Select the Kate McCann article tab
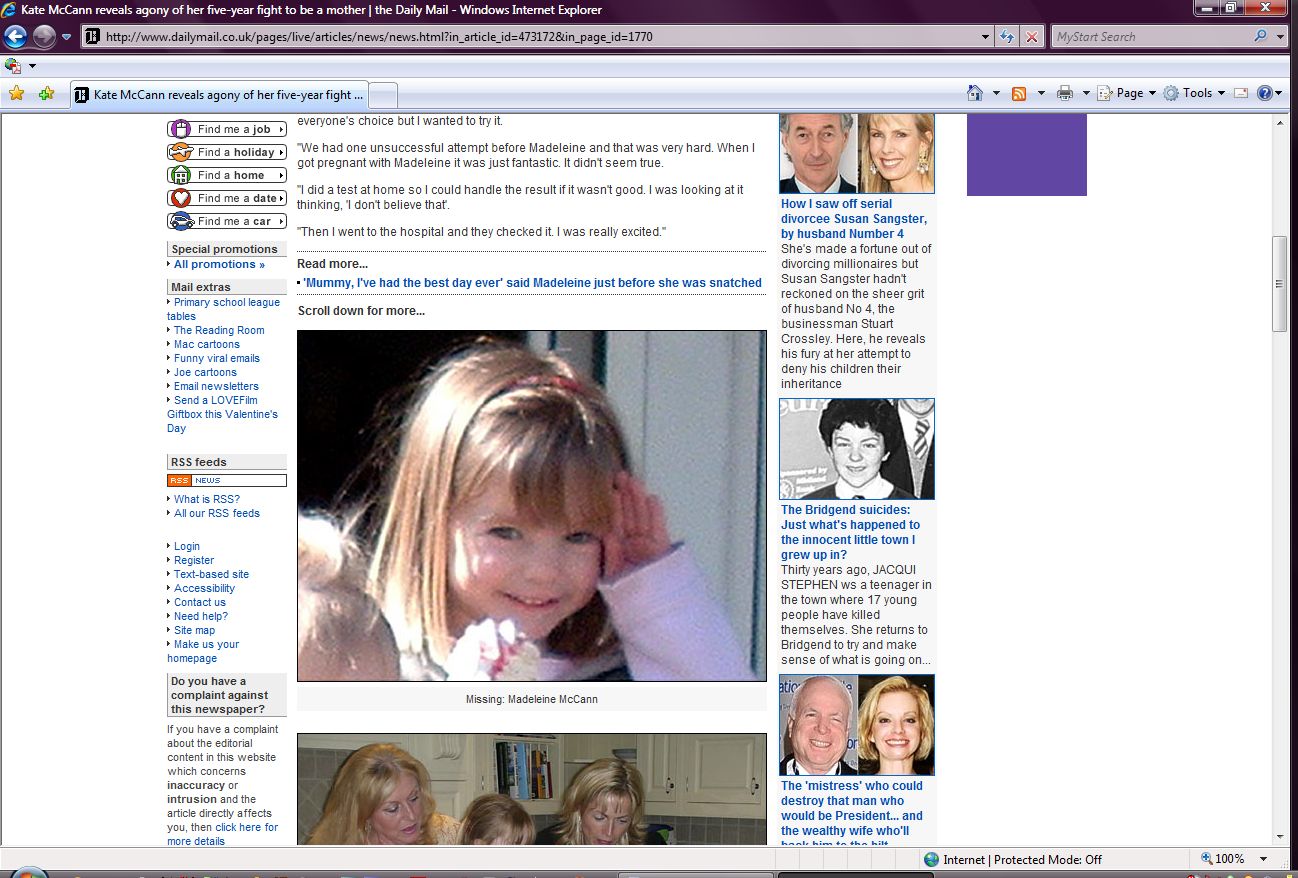 220,95
